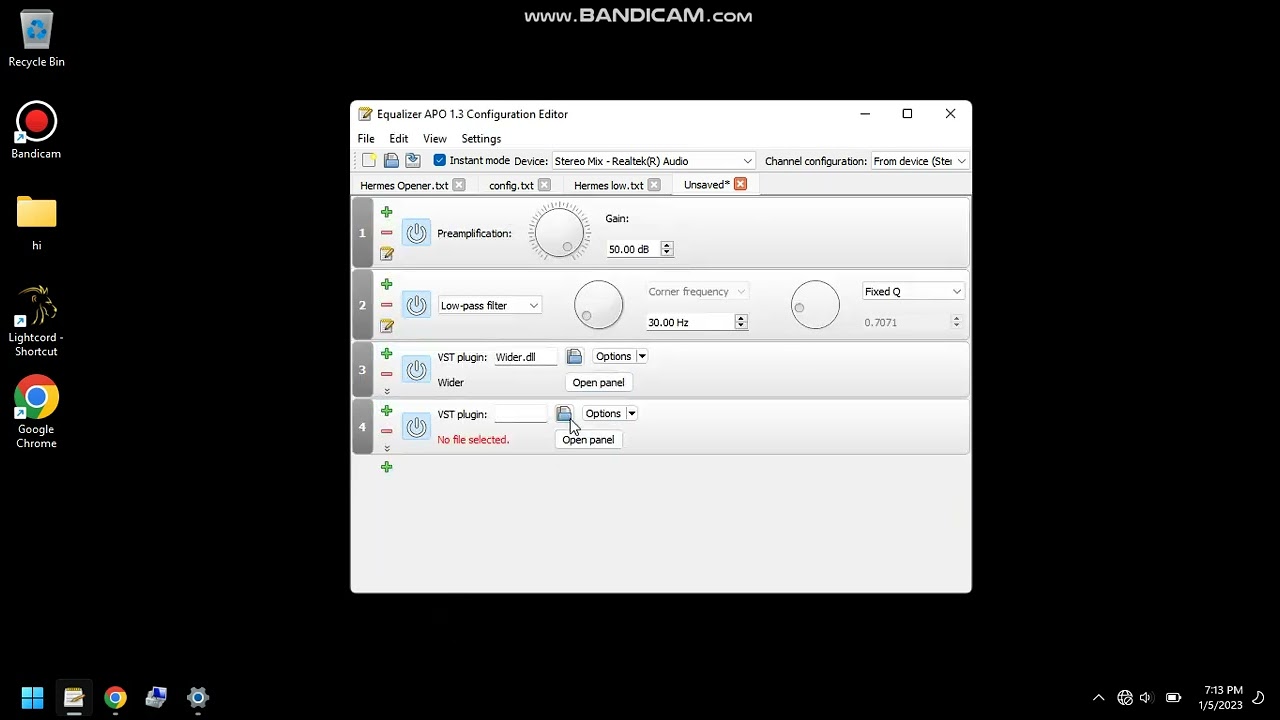Image resolution: width=1280 pixels, height=720 pixels.
Task: Open the Settings menu
Action: pyautogui.click(x=481, y=139)
